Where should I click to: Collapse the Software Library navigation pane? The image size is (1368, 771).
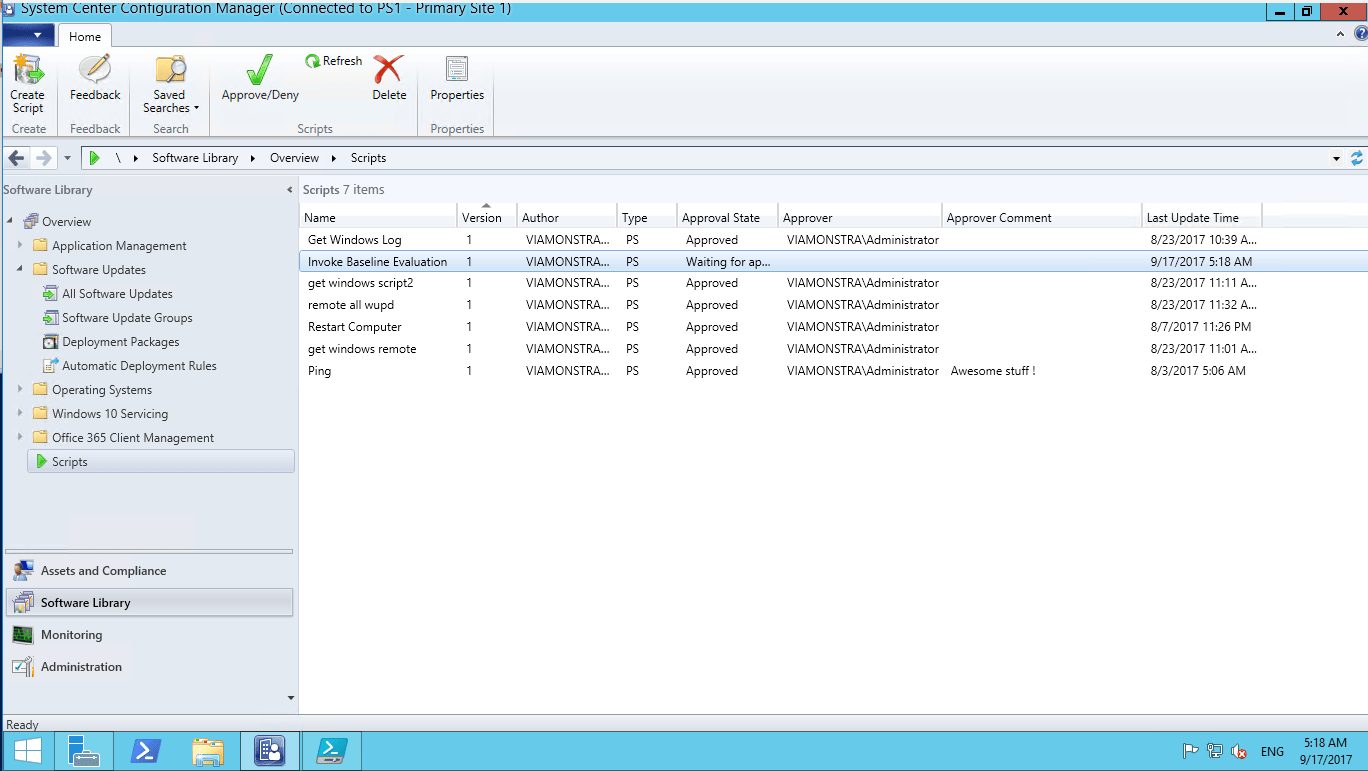[290, 190]
